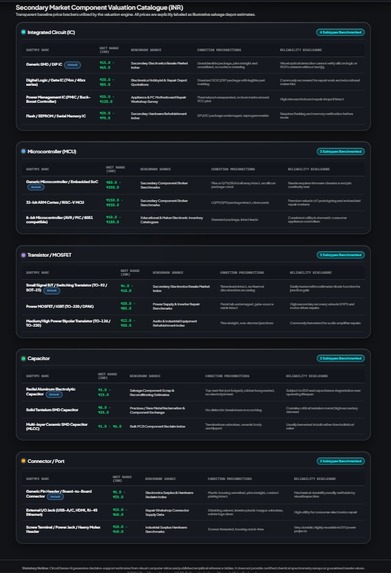The image size is (391, 573).
Task: Click Appliance & PC Motherboard Repair Workshop Survey source
Action: 159,99
